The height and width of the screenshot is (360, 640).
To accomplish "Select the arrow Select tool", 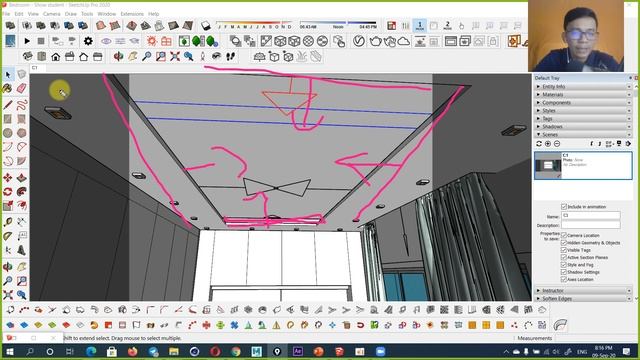I will tap(8, 75).
